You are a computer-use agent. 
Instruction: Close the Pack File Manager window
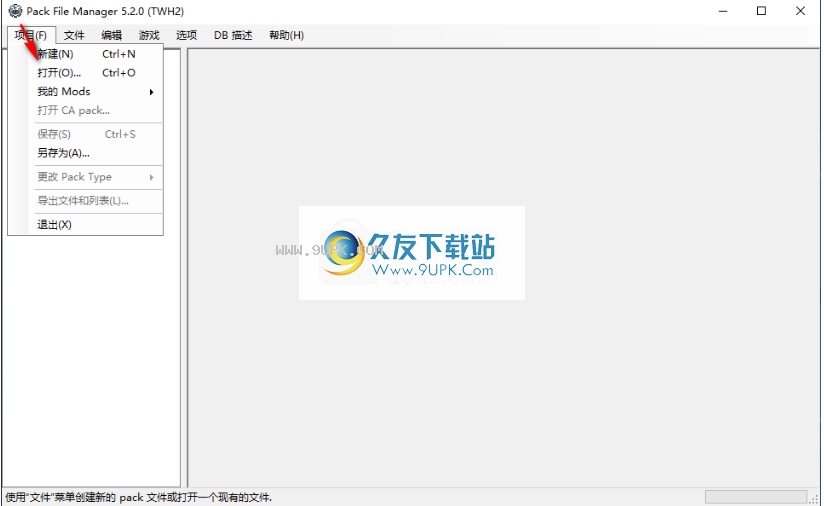coord(800,11)
